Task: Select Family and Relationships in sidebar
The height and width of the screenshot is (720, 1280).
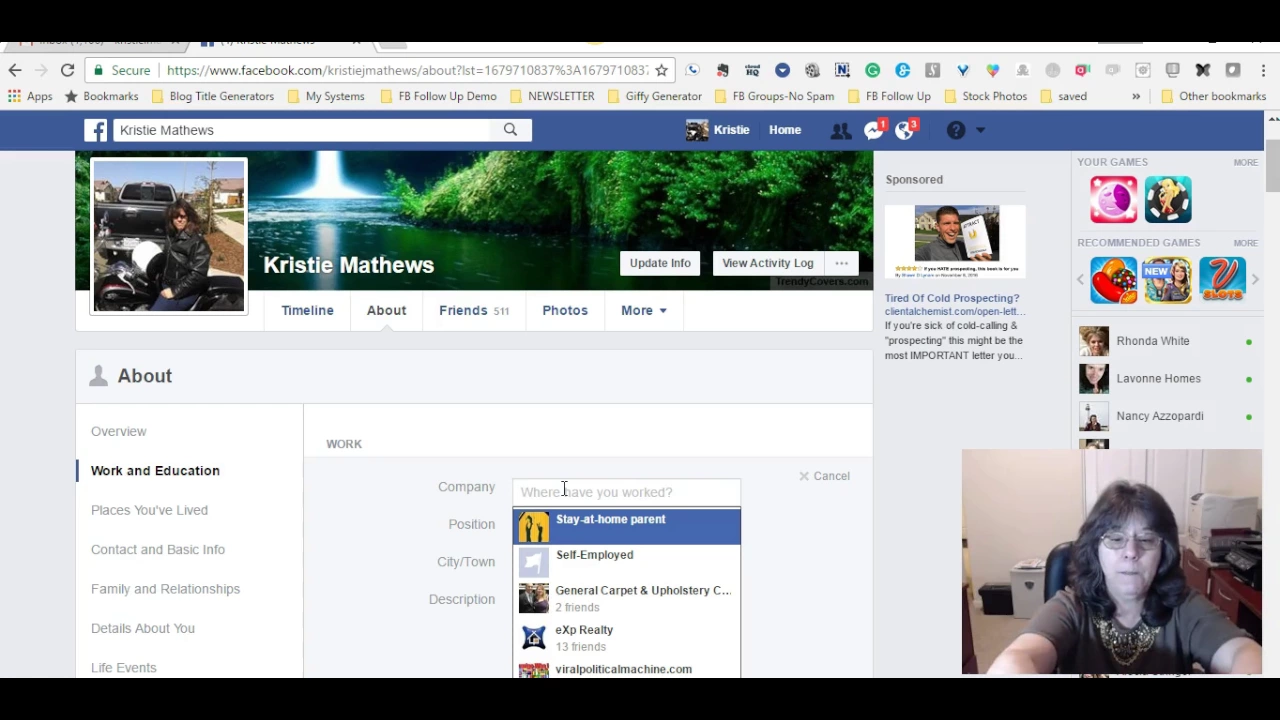Action: point(165,589)
